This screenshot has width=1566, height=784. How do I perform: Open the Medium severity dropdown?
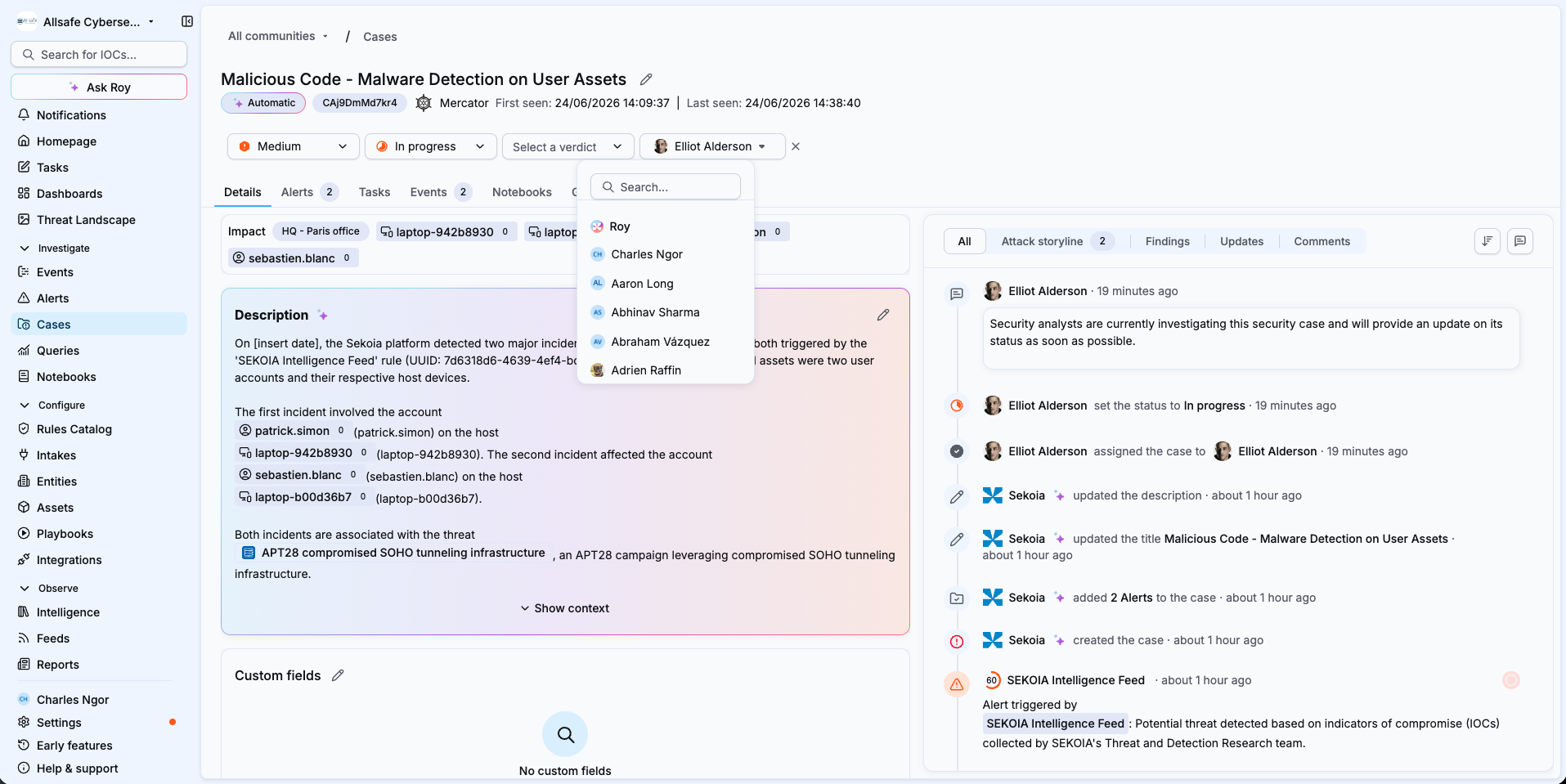tap(293, 146)
